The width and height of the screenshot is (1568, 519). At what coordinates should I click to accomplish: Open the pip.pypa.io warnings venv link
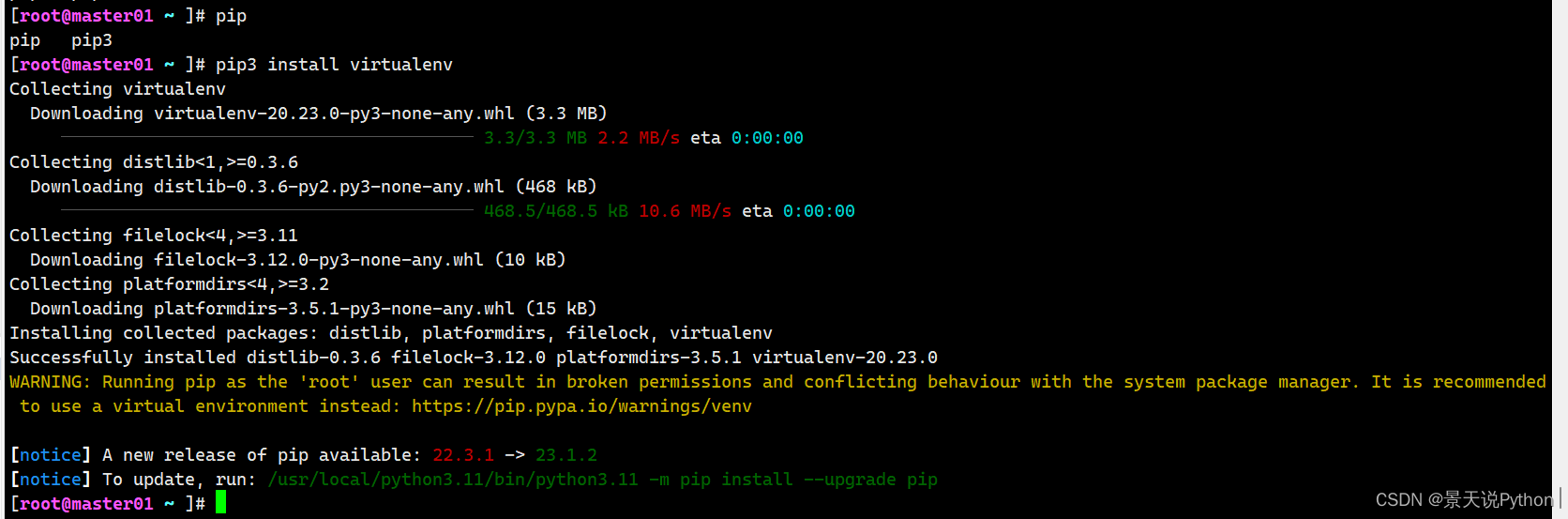[581, 406]
